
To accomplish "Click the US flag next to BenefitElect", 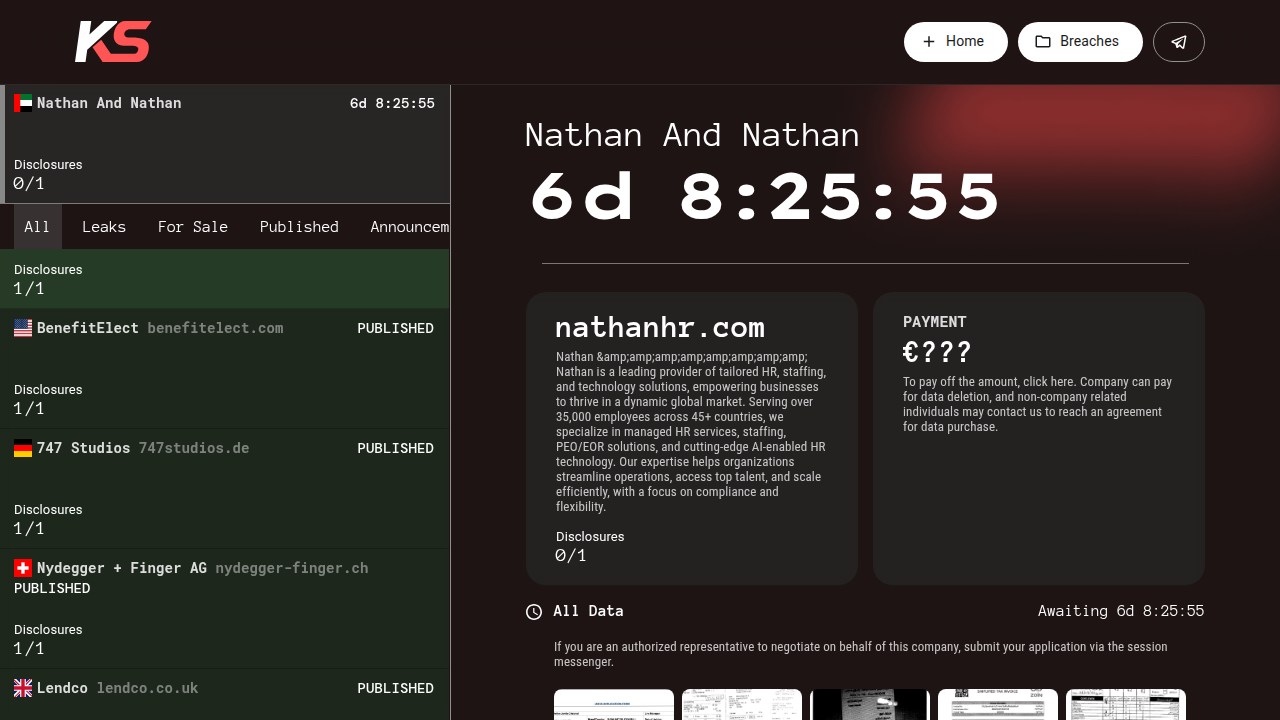I will (23, 328).
